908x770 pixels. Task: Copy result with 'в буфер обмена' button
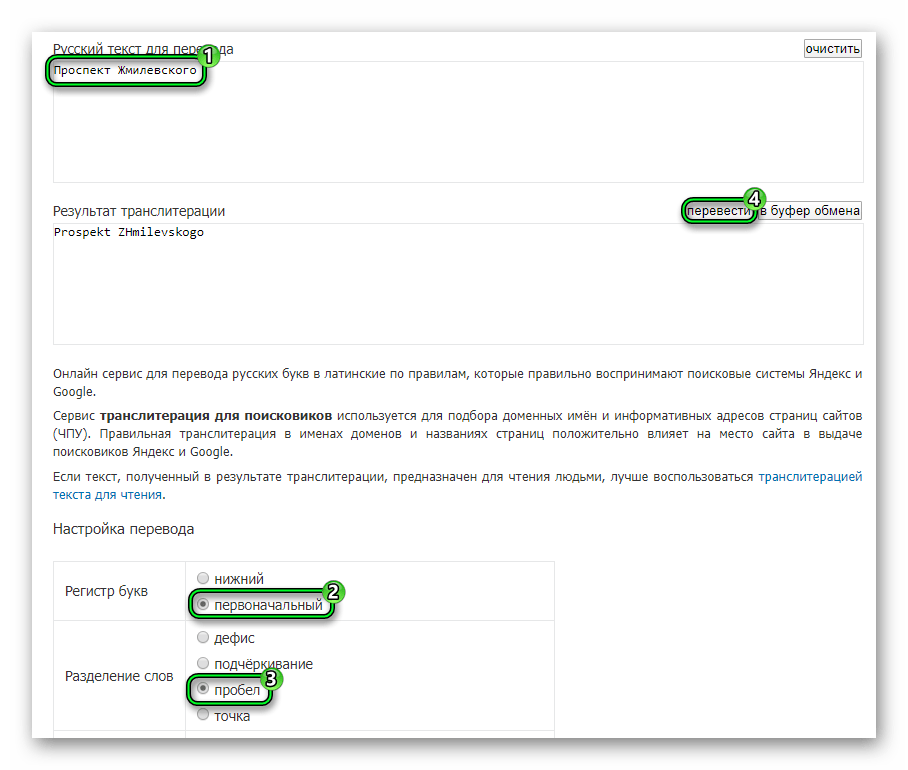809,211
